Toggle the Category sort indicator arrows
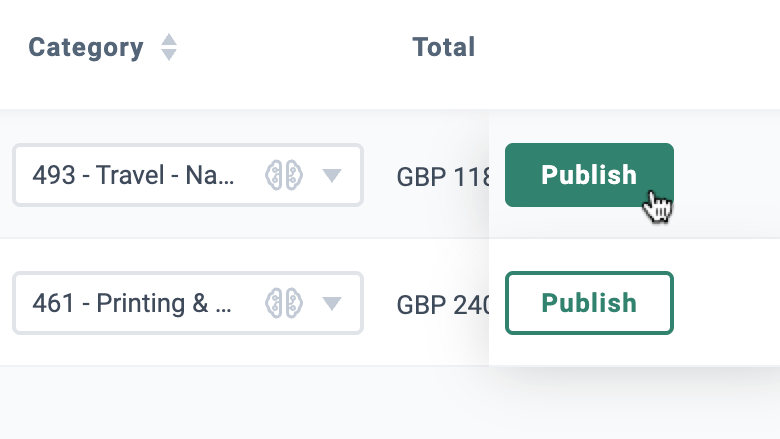Screen dimensions: 780x439 point(169,47)
